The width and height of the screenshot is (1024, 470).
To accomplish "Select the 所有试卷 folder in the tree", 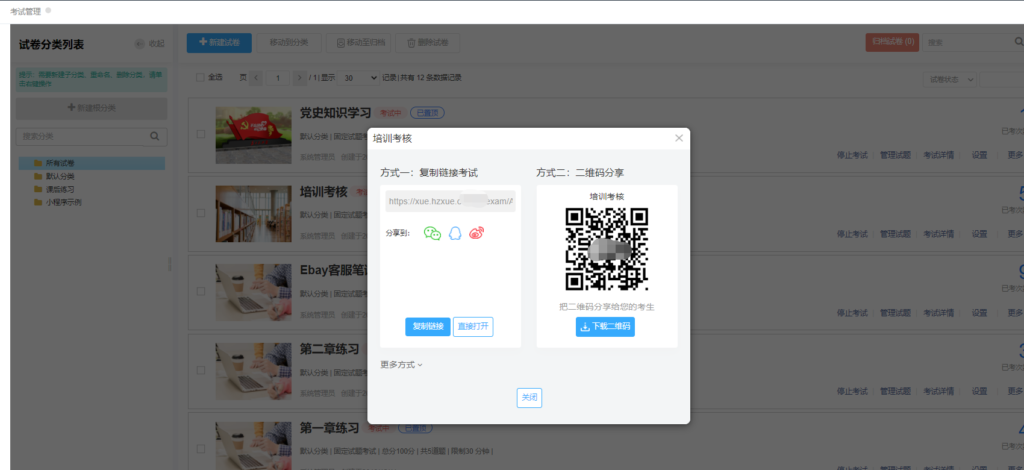I will [91, 163].
